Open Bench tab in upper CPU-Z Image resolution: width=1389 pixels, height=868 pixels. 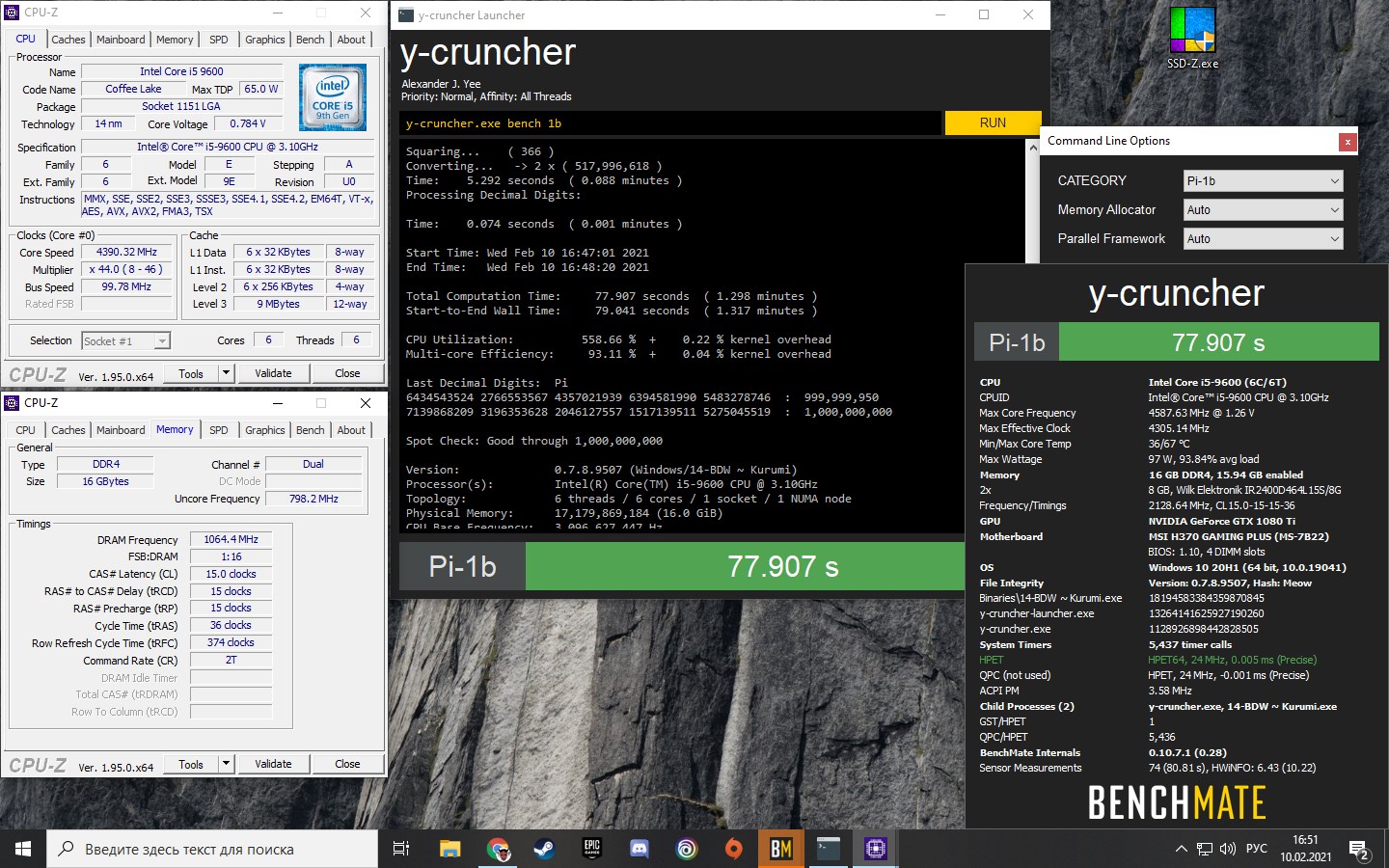[x=310, y=40]
